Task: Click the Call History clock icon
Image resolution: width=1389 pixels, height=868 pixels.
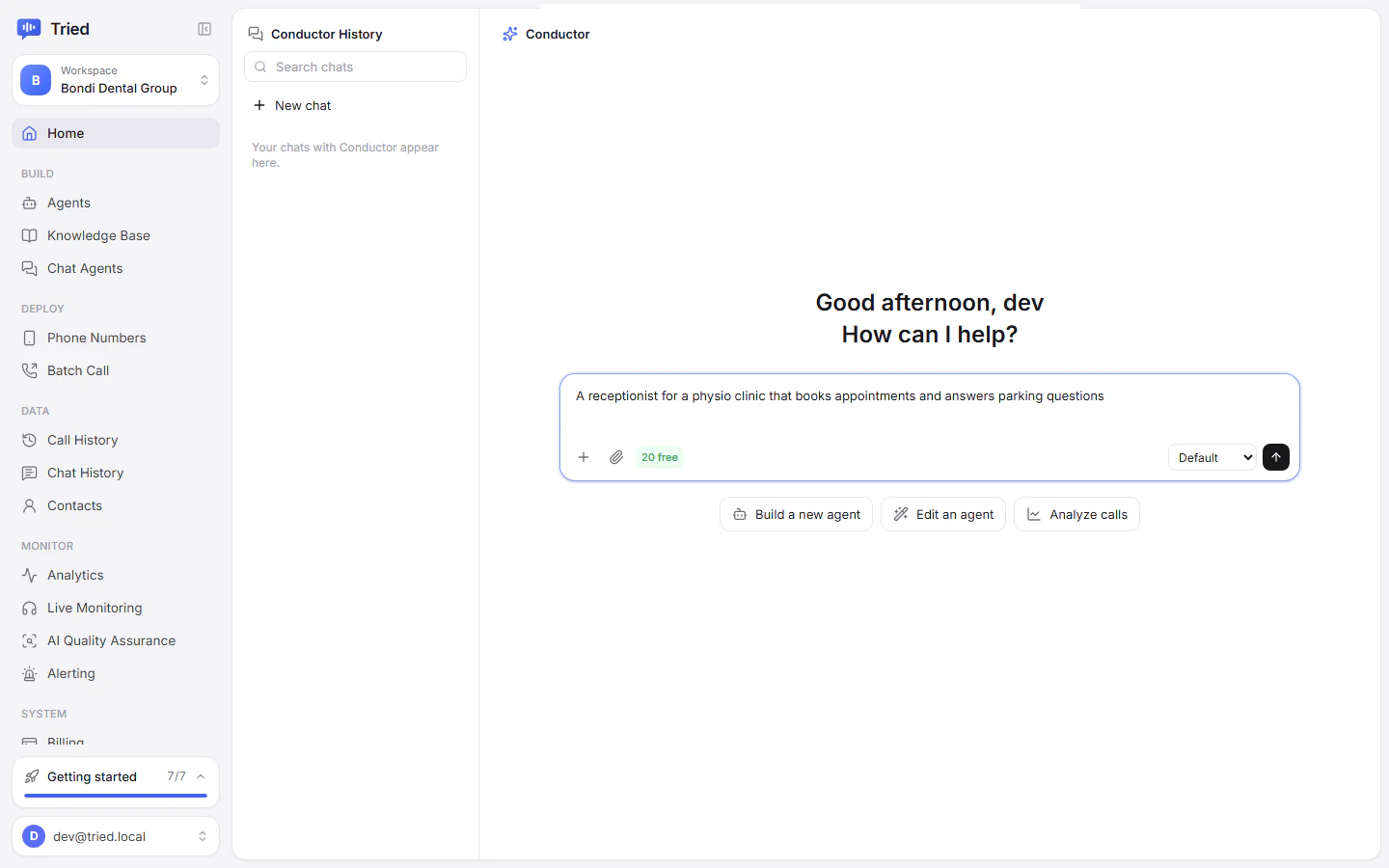Action: pyautogui.click(x=30, y=440)
